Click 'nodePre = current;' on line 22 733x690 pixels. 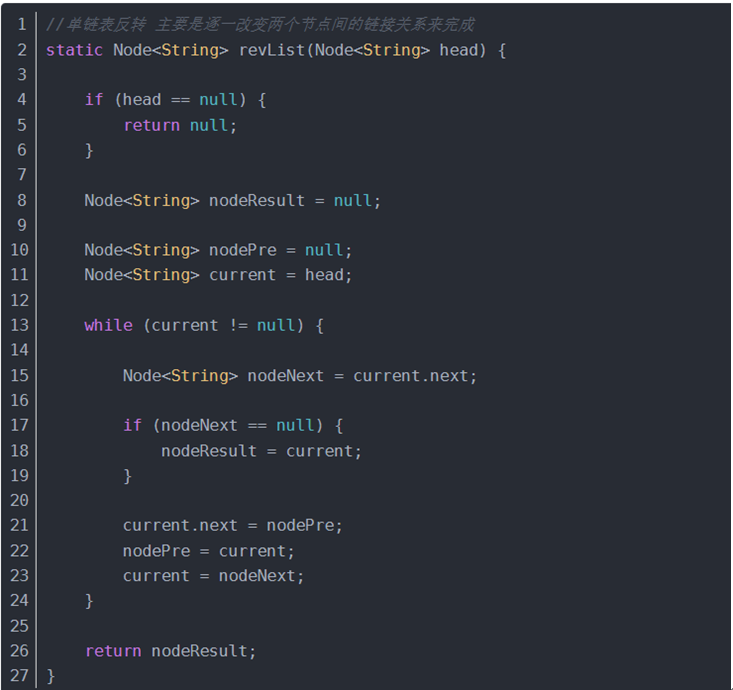coord(208,551)
